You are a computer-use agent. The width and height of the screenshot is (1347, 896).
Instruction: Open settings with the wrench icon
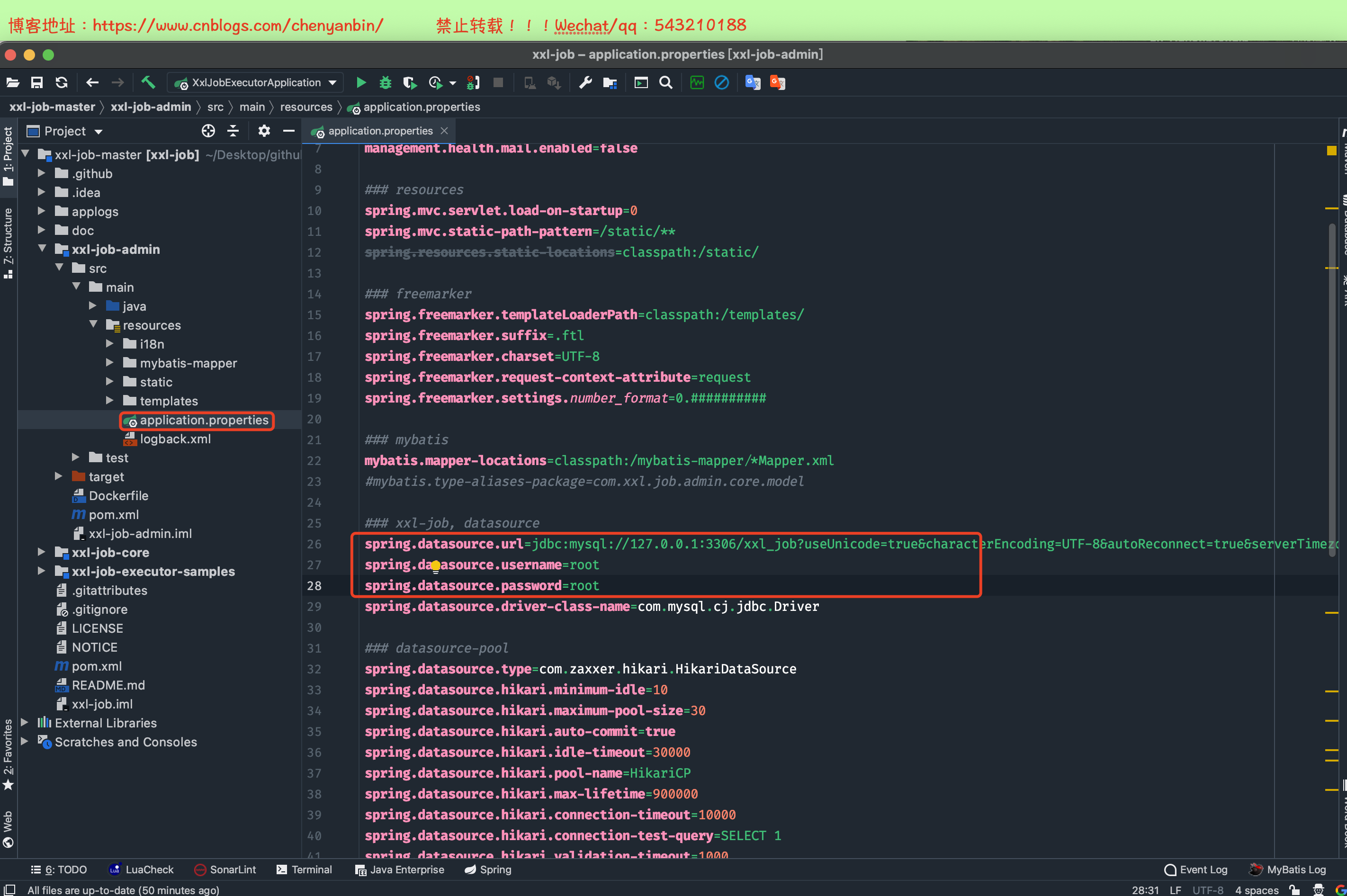click(585, 83)
